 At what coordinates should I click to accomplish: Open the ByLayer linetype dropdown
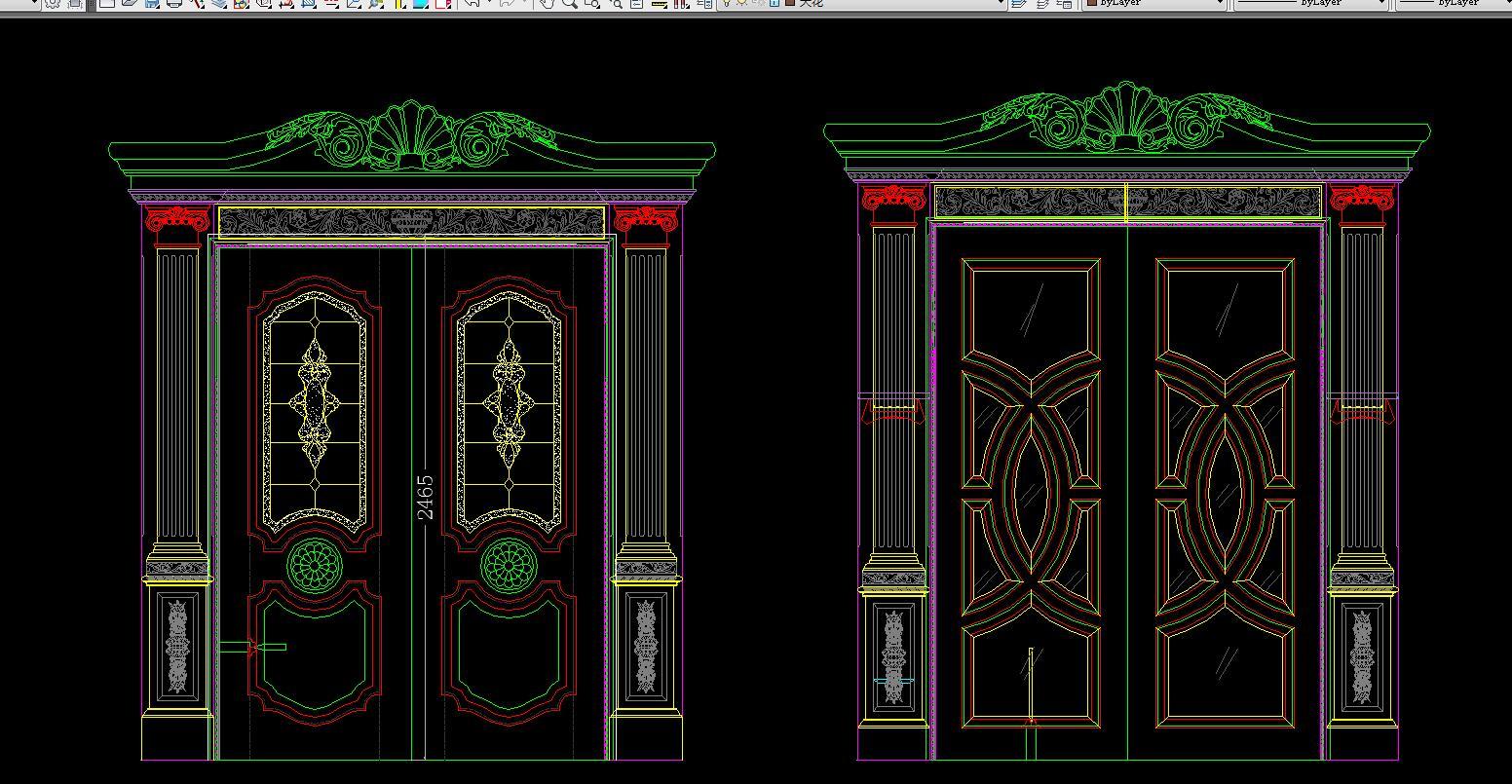click(x=1311, y=3)
